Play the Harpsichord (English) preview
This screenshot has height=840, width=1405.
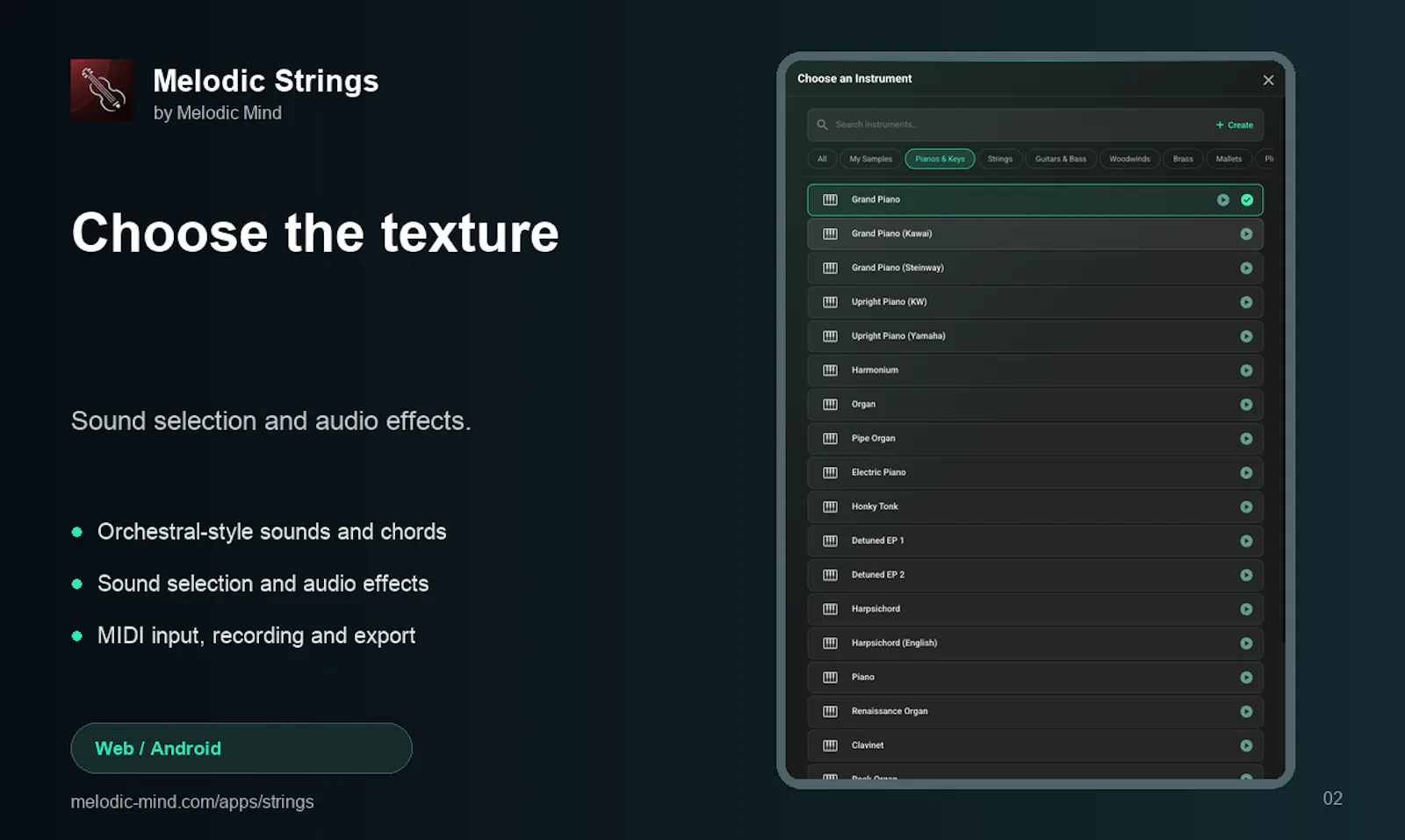(1246, 643)
